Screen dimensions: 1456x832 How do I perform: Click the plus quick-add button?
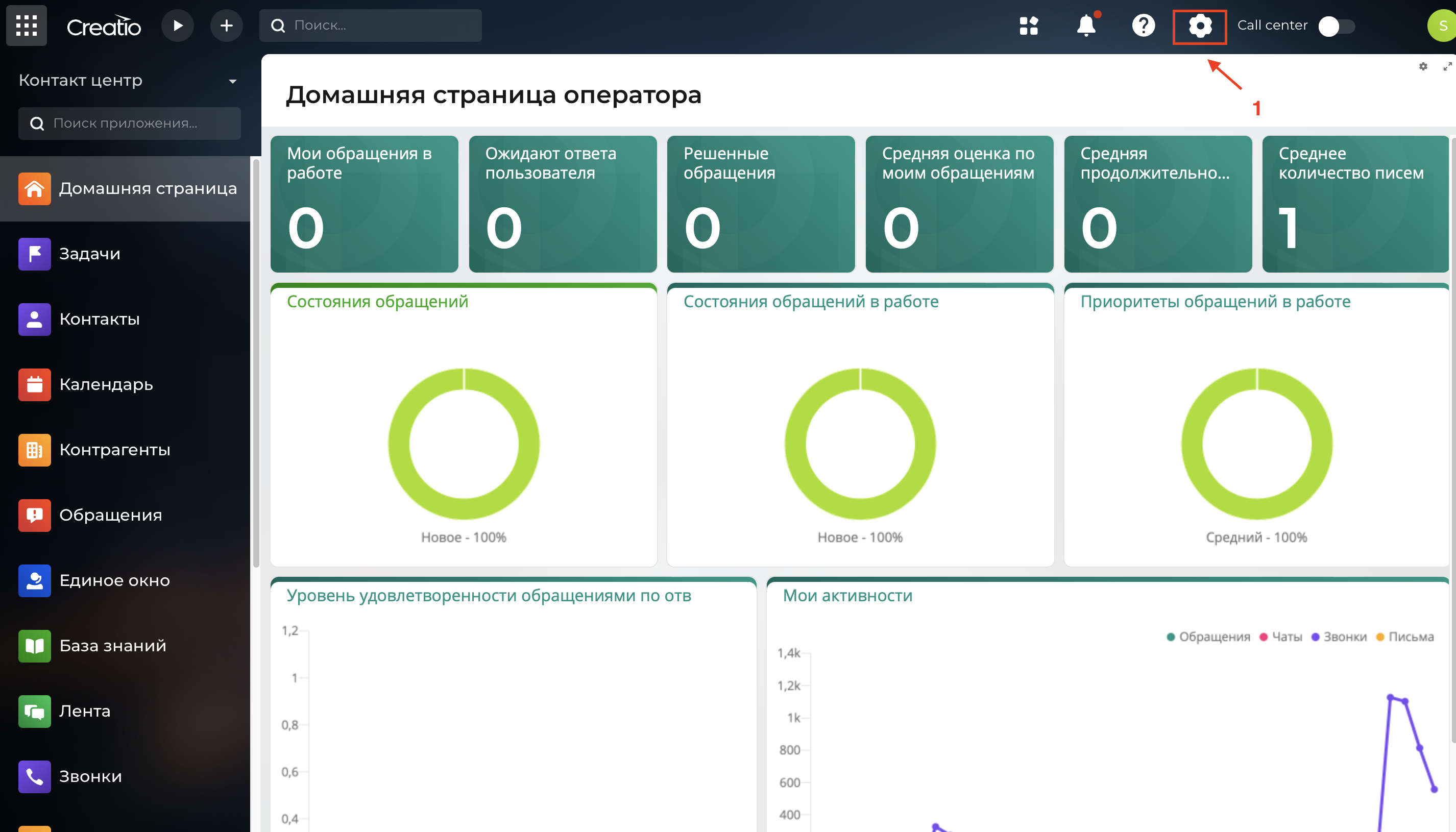pos(226,26)
